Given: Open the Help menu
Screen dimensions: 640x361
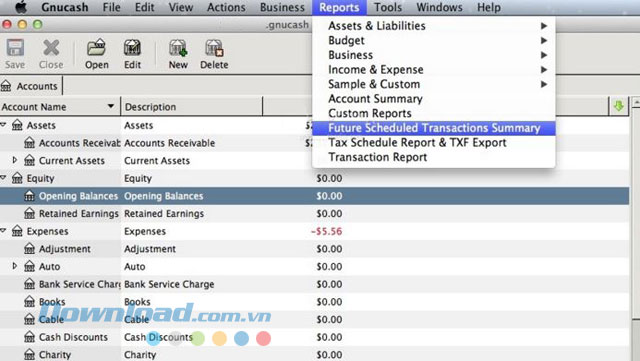Looking at the screenshot, I should click(489, 7).
